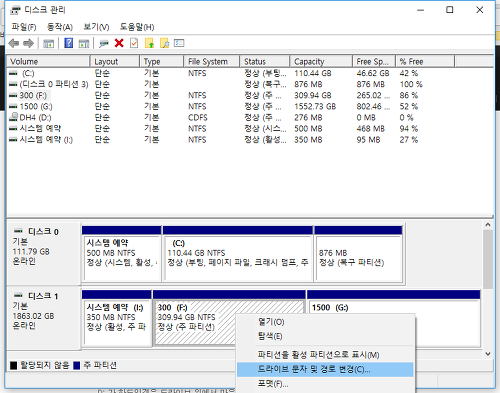
Task: Sort by the Layout column header
Action: pos(115,62)
